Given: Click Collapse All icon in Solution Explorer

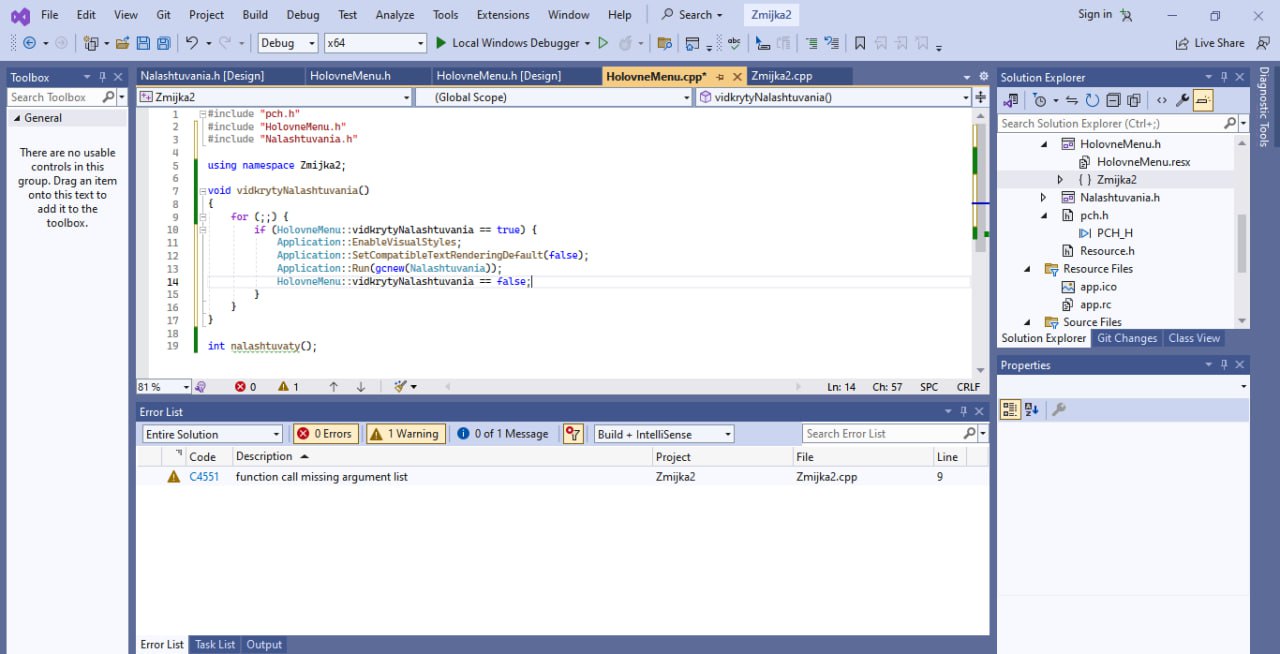Looking at the screenshot, I should (1113, 100).
